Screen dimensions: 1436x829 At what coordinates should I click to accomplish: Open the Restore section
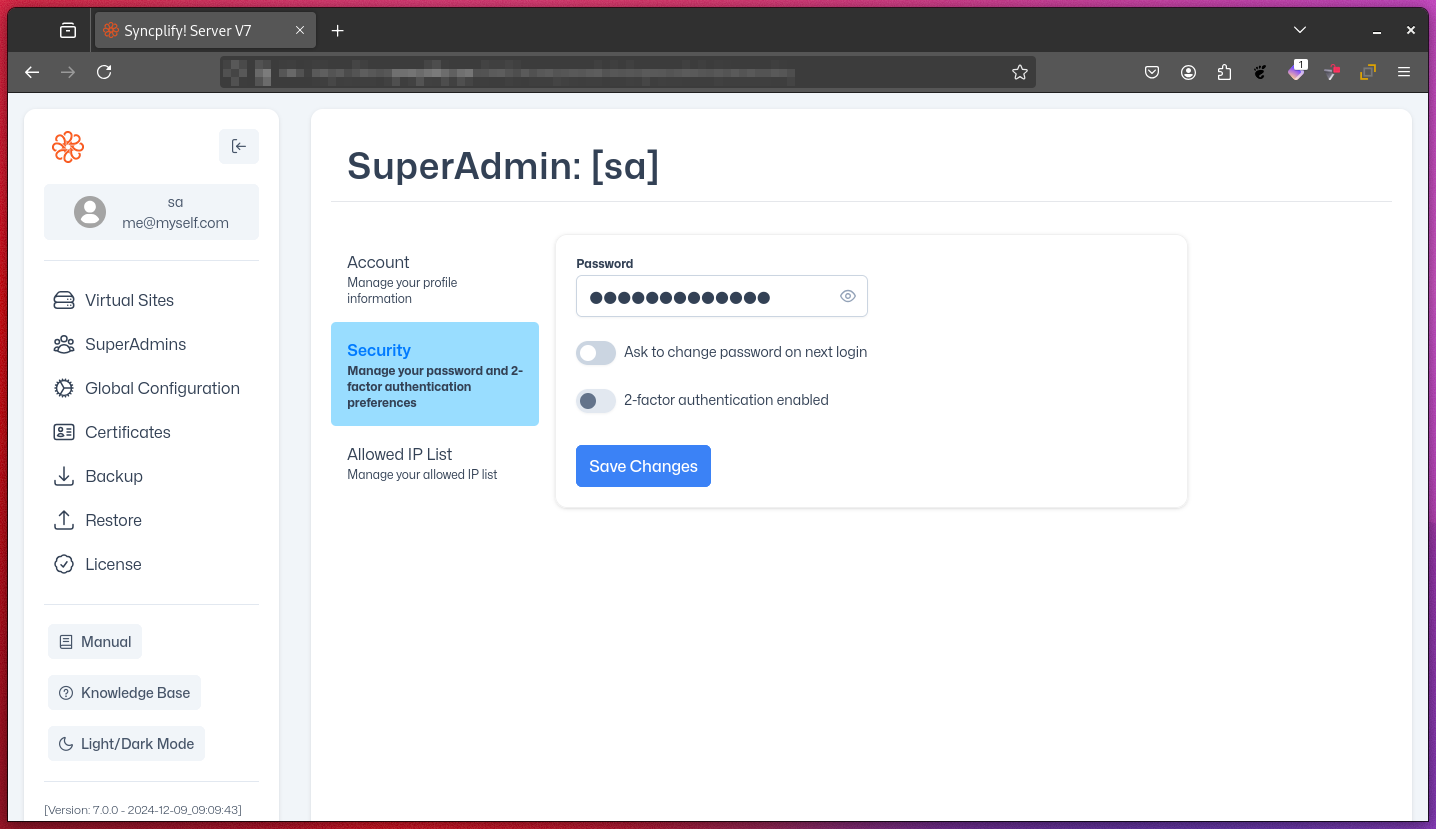[x=114, y=520]
